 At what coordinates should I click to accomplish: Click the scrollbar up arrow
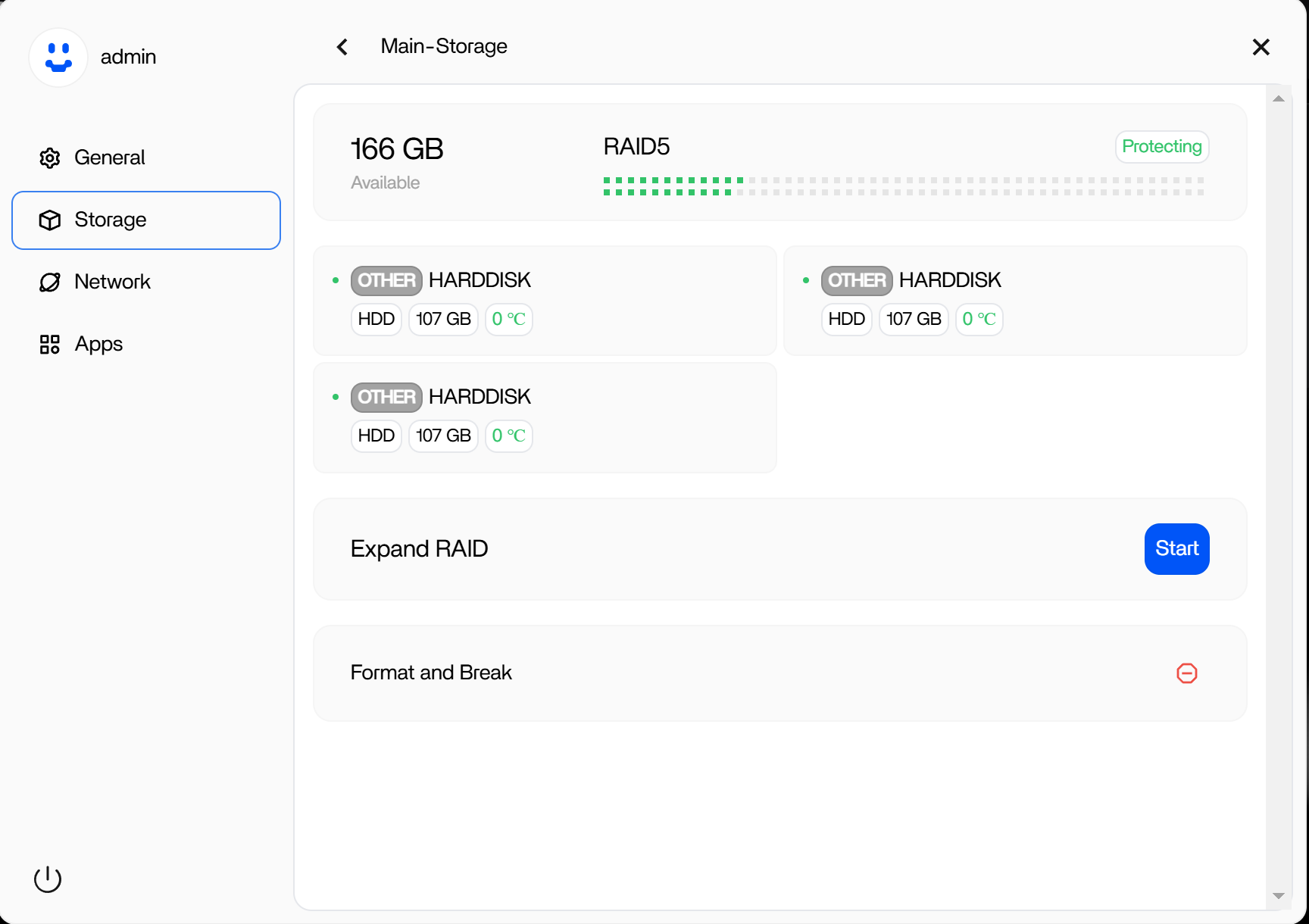click(1279, 98)
